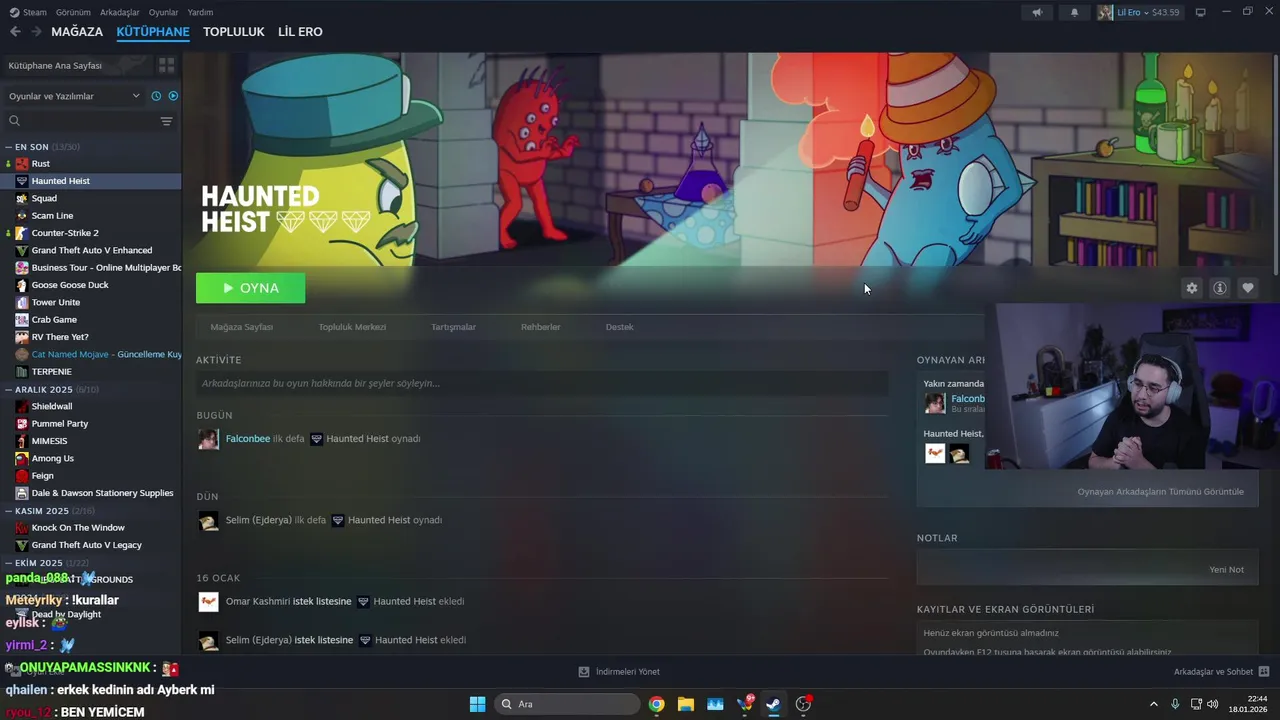Open Rehberler link
Viewport: 1280px width, 720px height.
pyautogui.click(x=540, y=327)
